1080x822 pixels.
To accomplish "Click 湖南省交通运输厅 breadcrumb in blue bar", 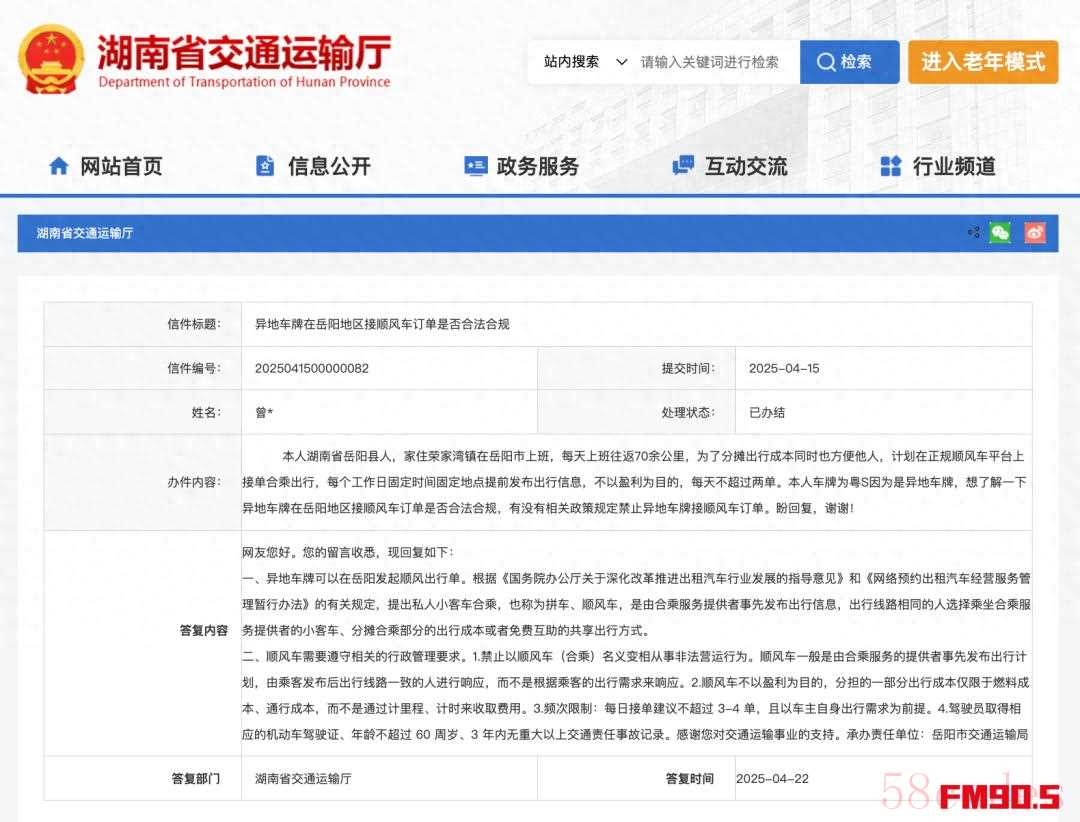I will (x=85, y=233).
